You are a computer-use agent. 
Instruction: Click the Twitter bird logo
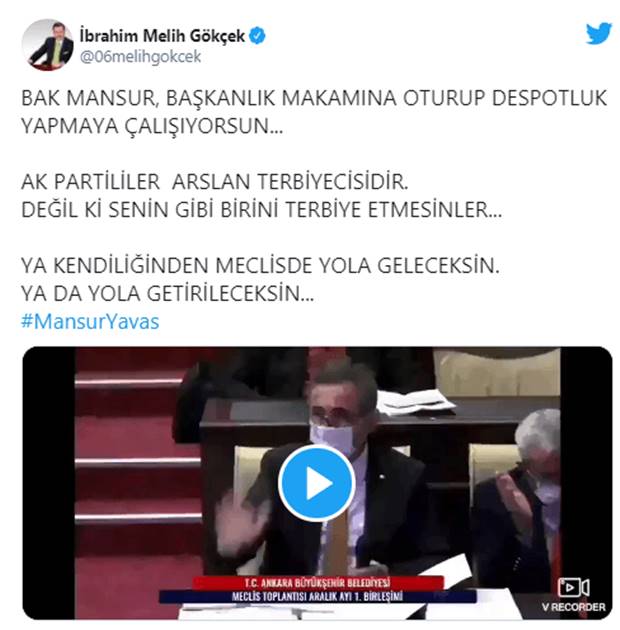[598, 34]
